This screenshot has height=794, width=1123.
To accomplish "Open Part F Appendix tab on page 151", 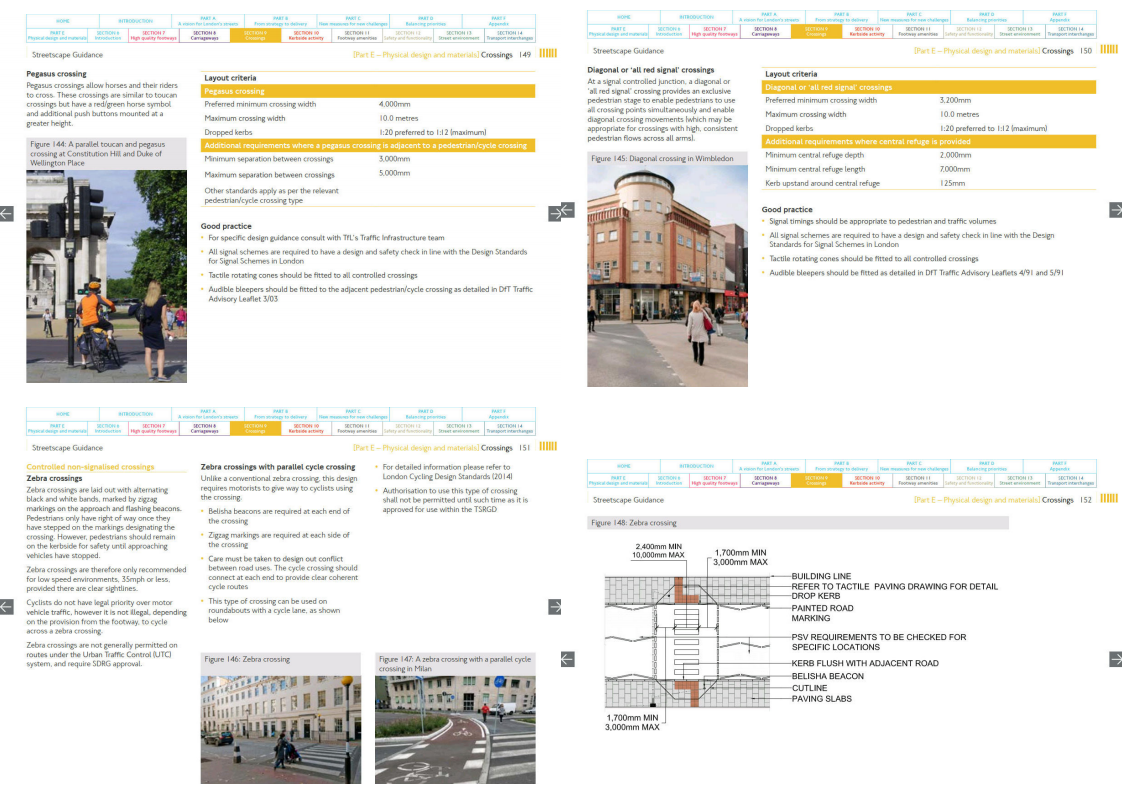I will click(x=498, y=415).
